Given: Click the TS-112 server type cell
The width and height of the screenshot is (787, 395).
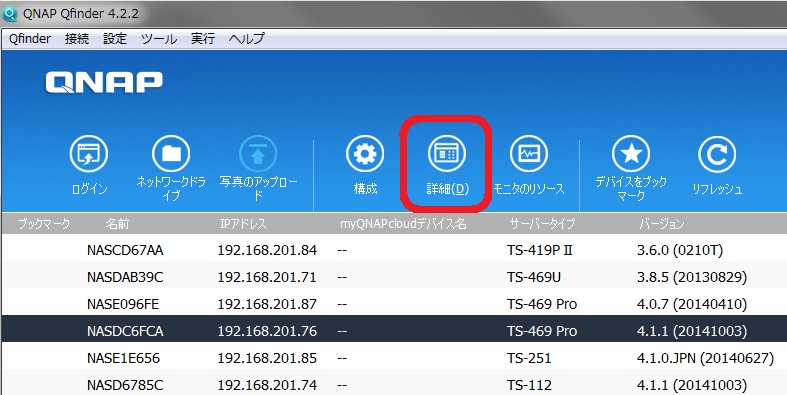Looking at the screenshot, I should (529, 385).
